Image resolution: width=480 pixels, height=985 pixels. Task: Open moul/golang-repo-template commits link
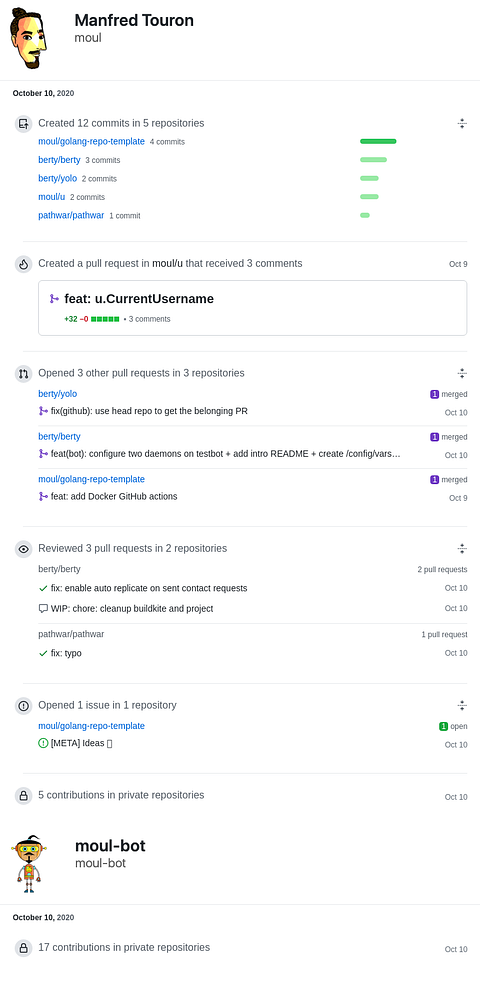pos(91,142)
